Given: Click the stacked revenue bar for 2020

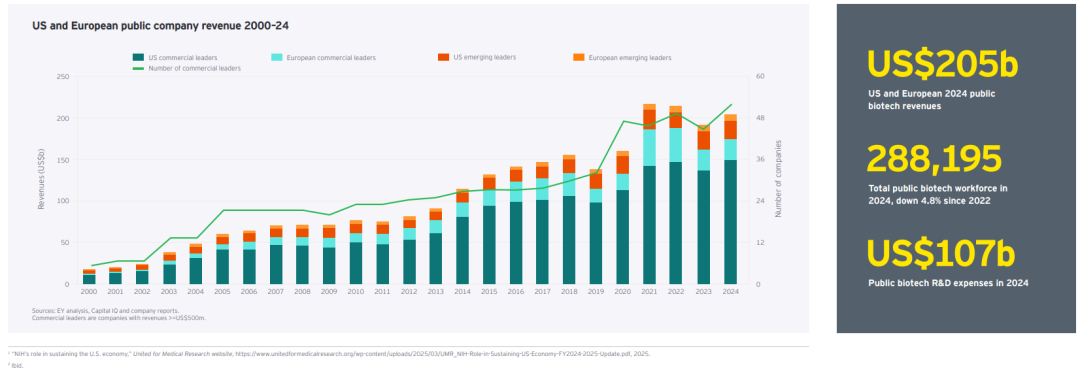Looking at the screenshot, I should [623, 217].
